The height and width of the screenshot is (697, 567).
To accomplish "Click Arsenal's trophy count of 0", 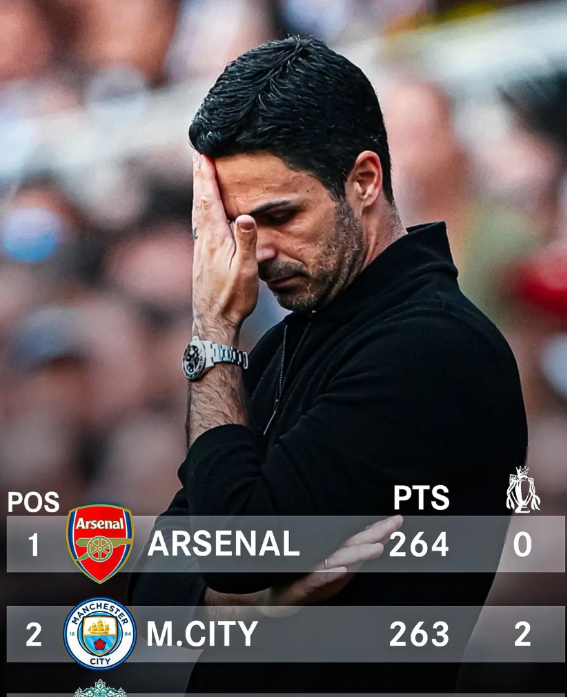I will [523, 545].
